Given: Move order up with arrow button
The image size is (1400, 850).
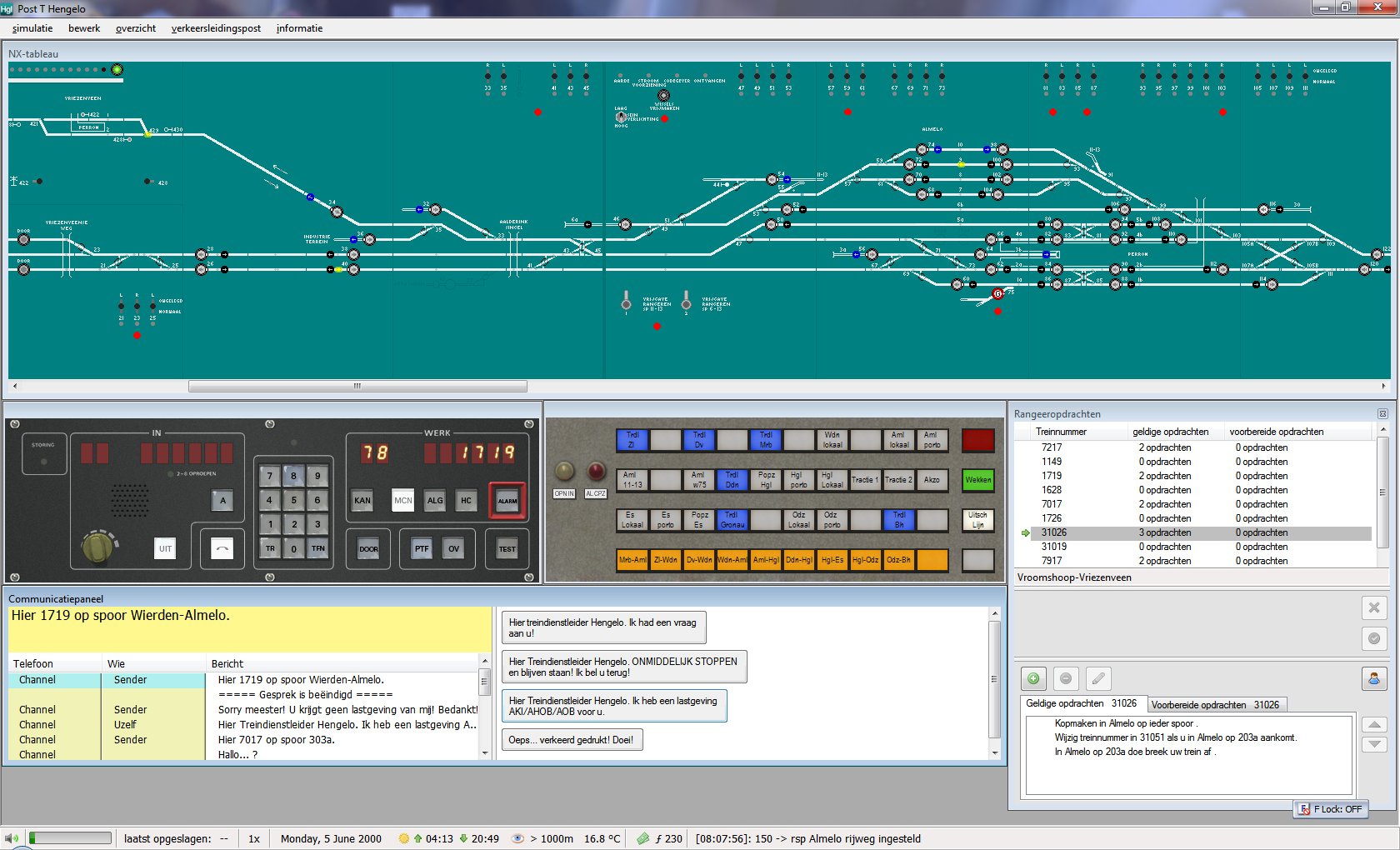Looking at the screenshot, I should 1373,725.
